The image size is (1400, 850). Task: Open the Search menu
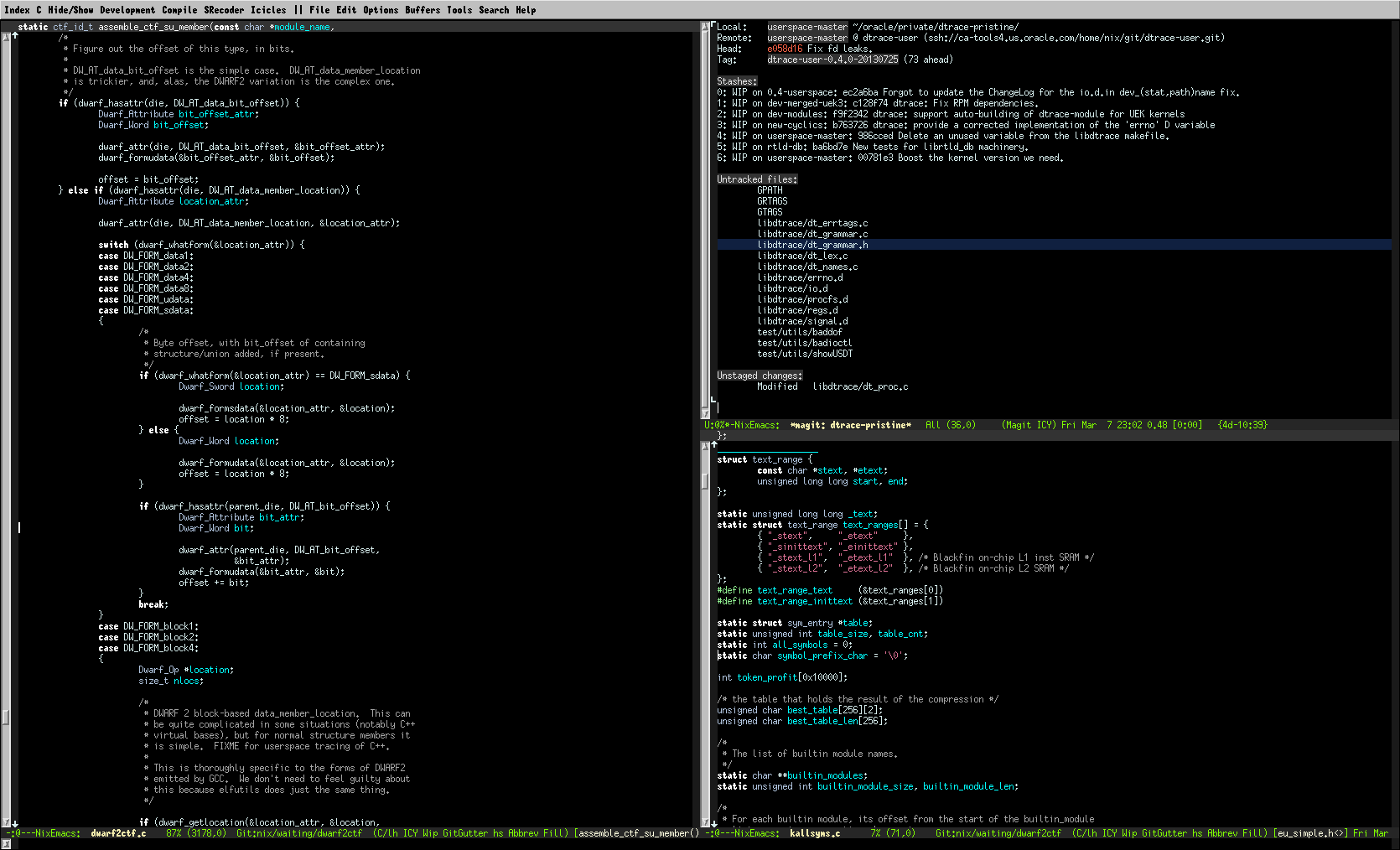click(494, 10)
